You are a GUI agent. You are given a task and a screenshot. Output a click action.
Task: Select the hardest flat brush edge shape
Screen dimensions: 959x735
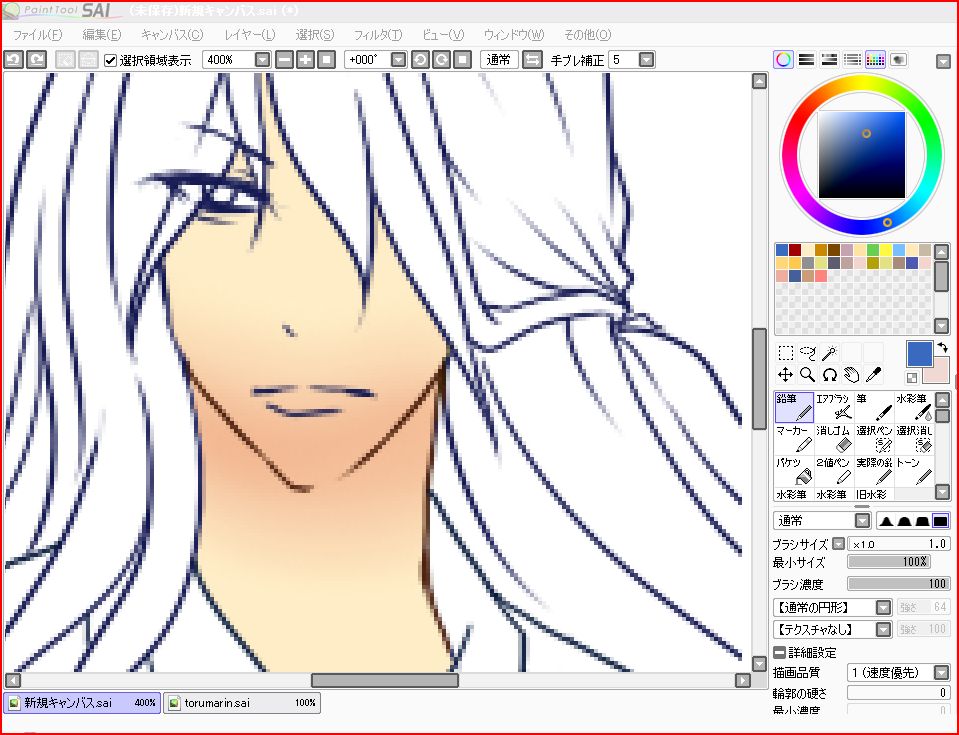[x=940, y=521]
